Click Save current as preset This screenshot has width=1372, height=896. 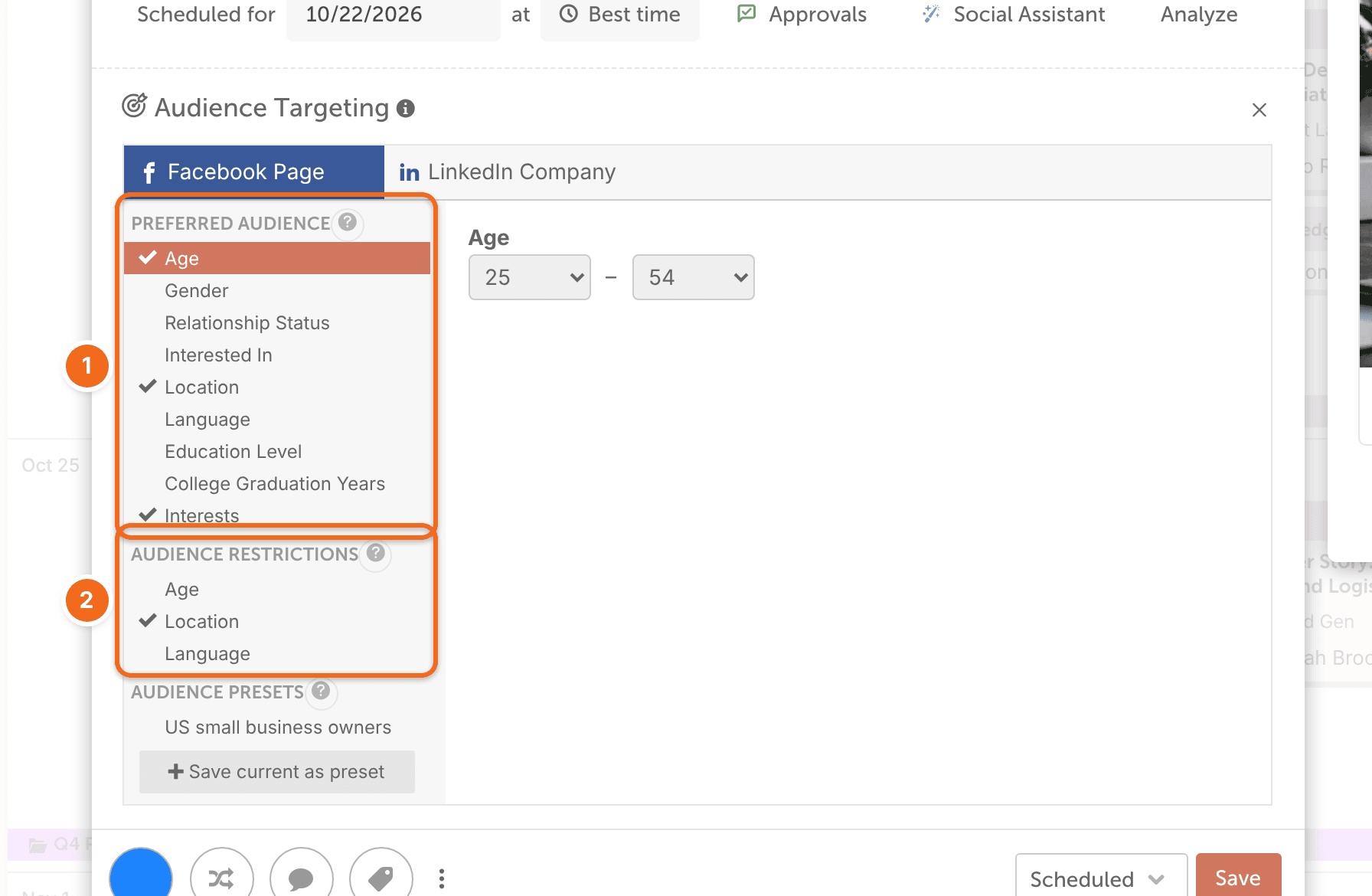coord(277,771)
